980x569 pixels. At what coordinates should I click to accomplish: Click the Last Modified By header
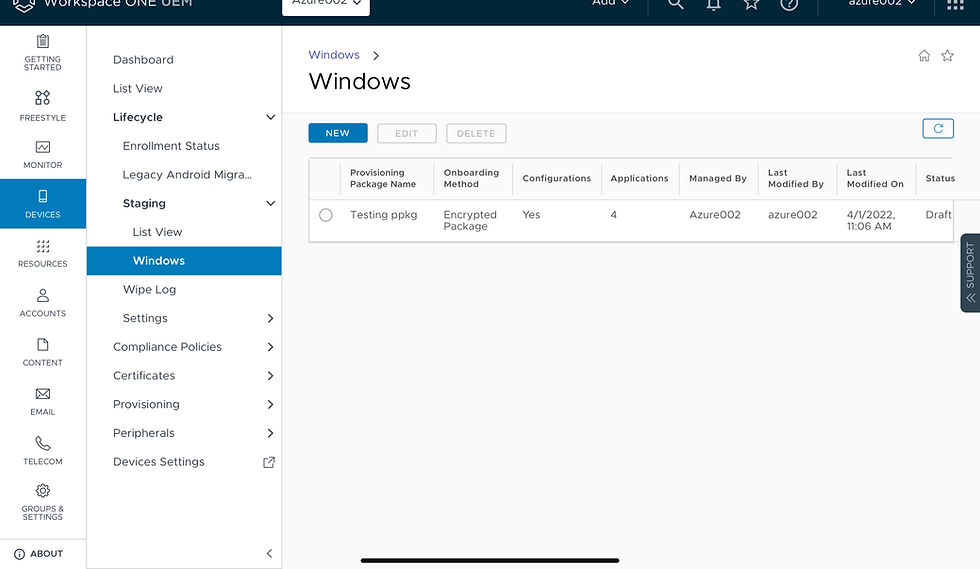click(x=796, y=178)
